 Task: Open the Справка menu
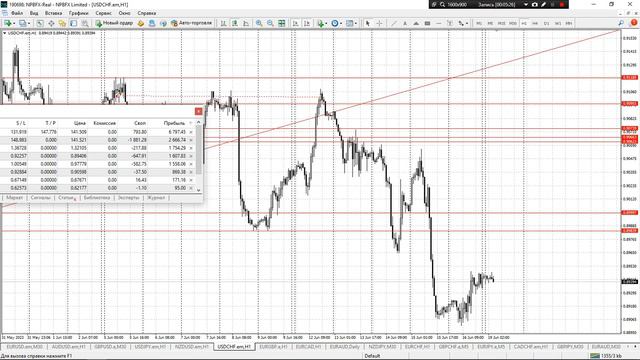(147, 13)
